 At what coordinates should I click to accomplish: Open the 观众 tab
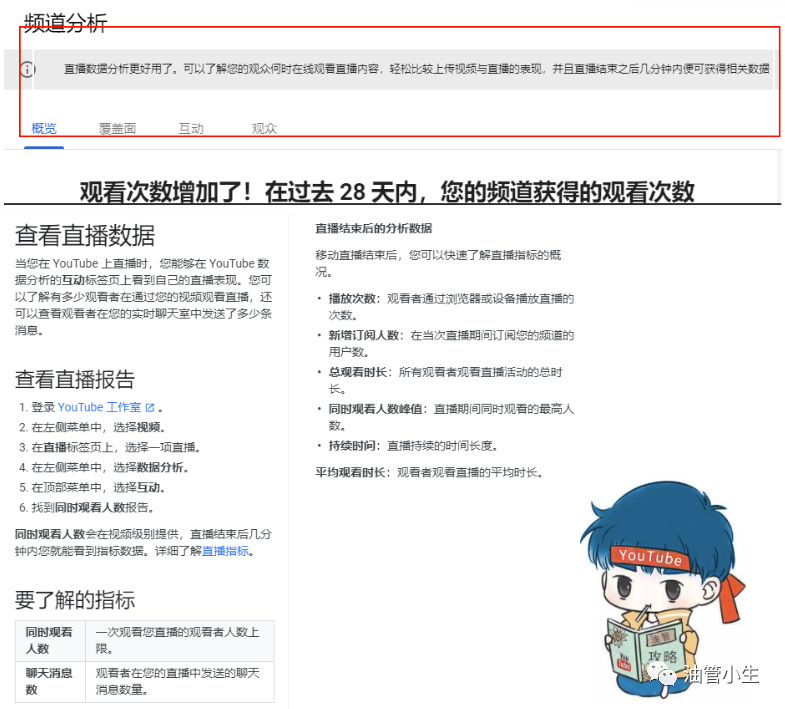(x=264, y=129)
